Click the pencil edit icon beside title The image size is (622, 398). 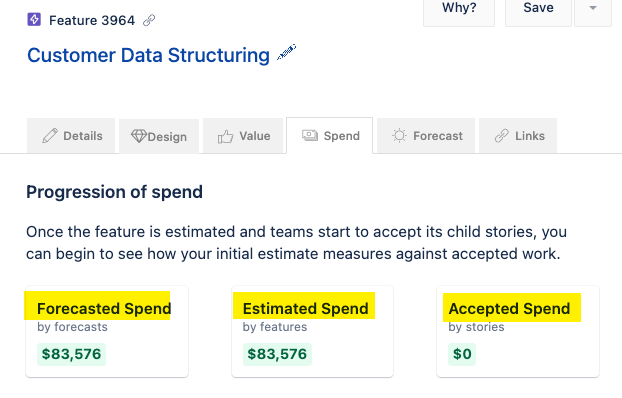pyautogui.click(x=286, y=53)
